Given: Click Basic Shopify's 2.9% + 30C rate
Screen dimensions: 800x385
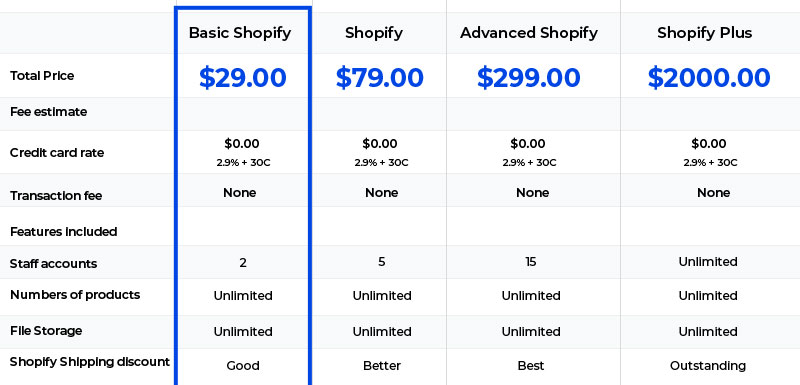Looking at the screenshot, I should tap(243, 163).
